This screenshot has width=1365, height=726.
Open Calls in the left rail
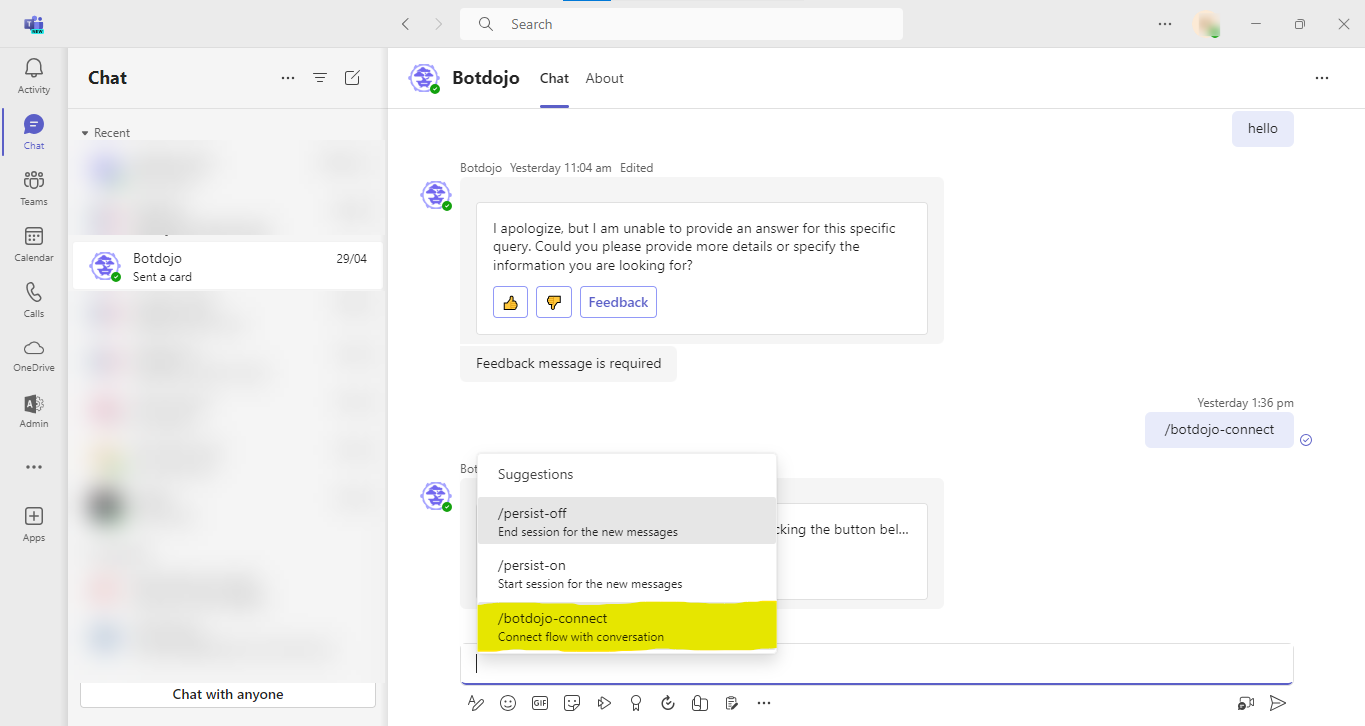[34, 300]
